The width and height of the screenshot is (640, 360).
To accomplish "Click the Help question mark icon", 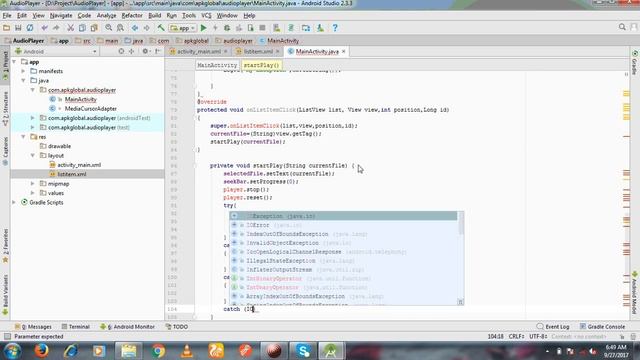I will (x=335, y=28).
